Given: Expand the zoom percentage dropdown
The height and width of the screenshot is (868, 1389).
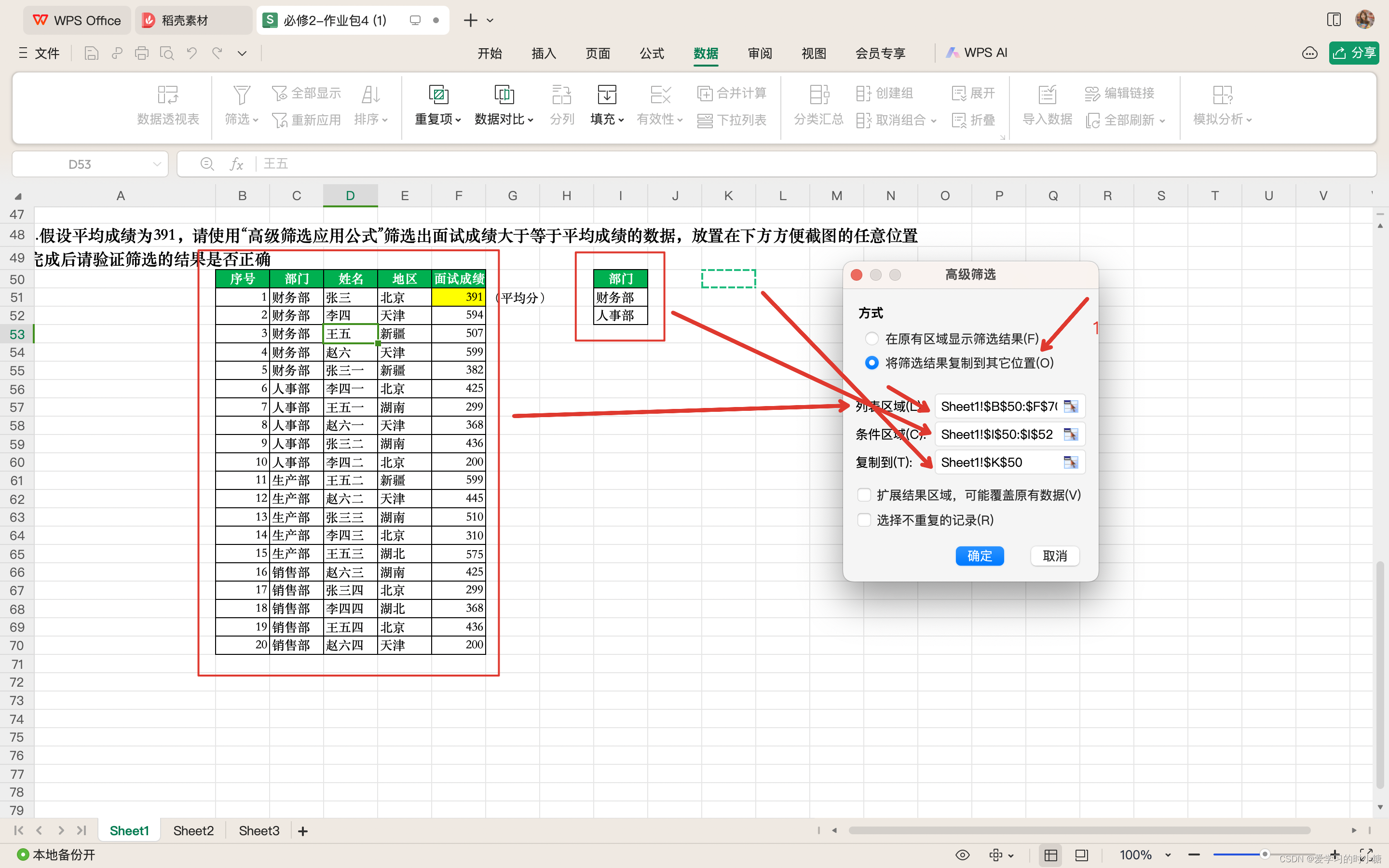Looking at the screenshot, I should pos(1168,855).
